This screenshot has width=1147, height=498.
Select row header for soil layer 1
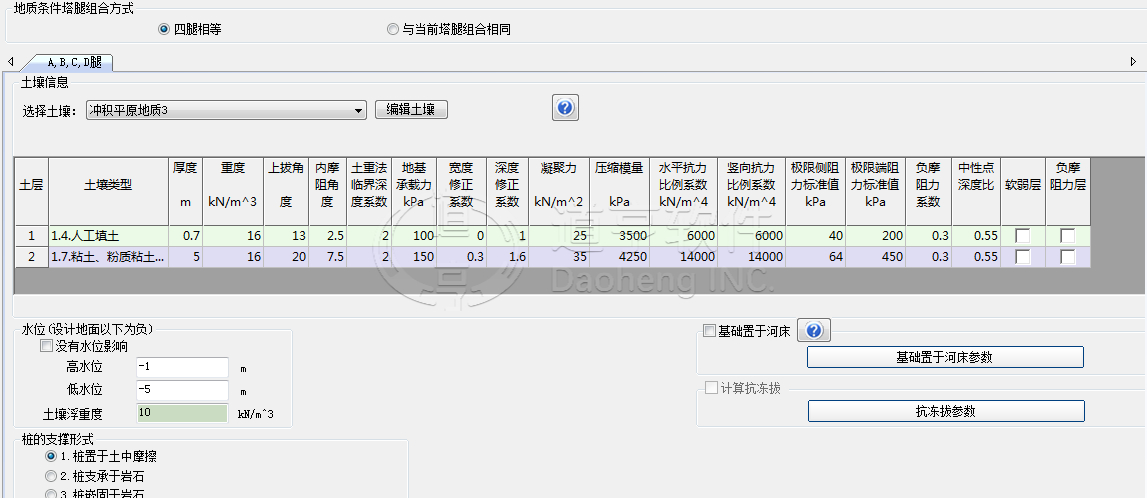click(x=31, y=236)
